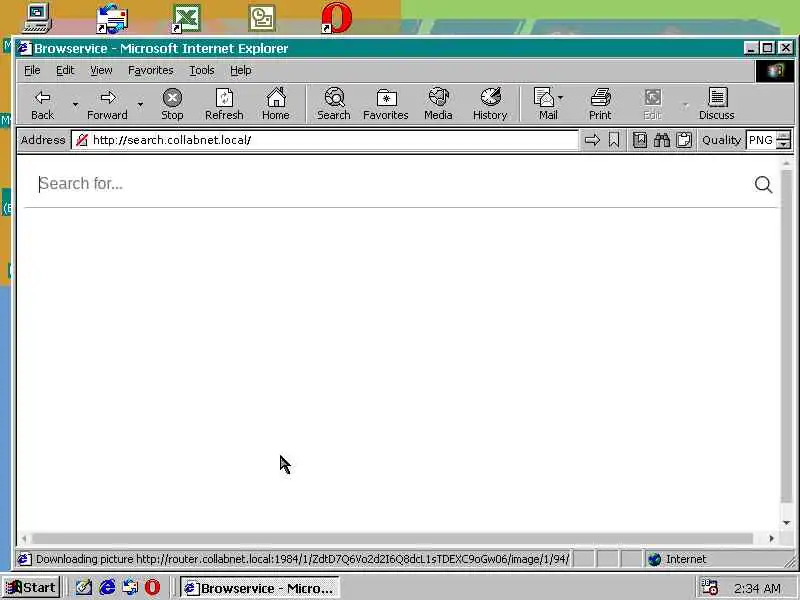Open the Media toolbar pane
Viewport: 800px width, 600px height.
(x=438, y=105)
